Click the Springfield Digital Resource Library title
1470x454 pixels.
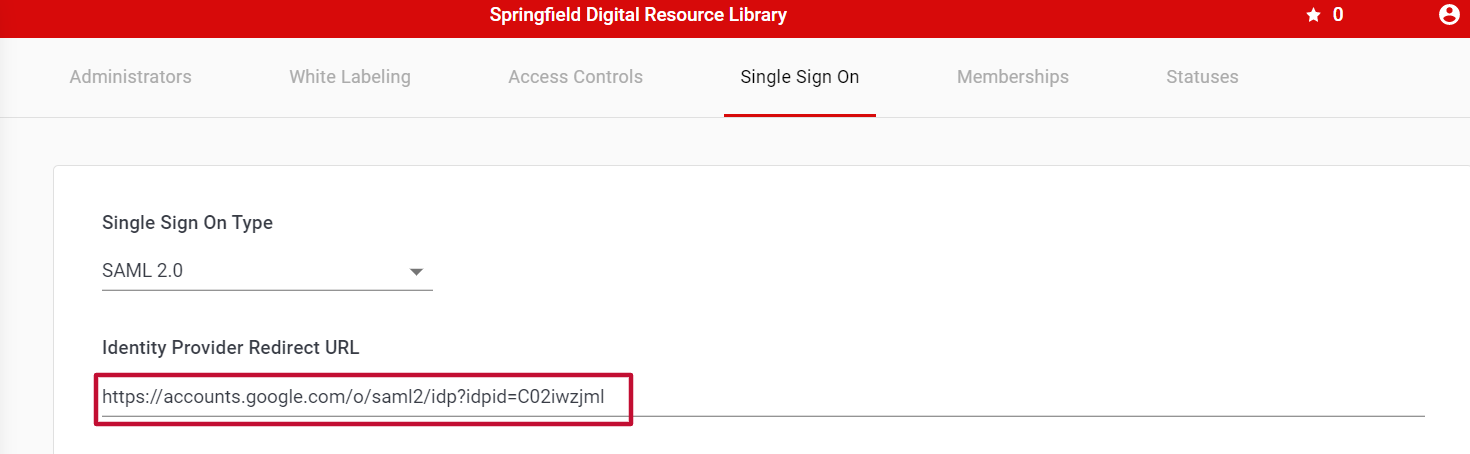tap(638, 15)
